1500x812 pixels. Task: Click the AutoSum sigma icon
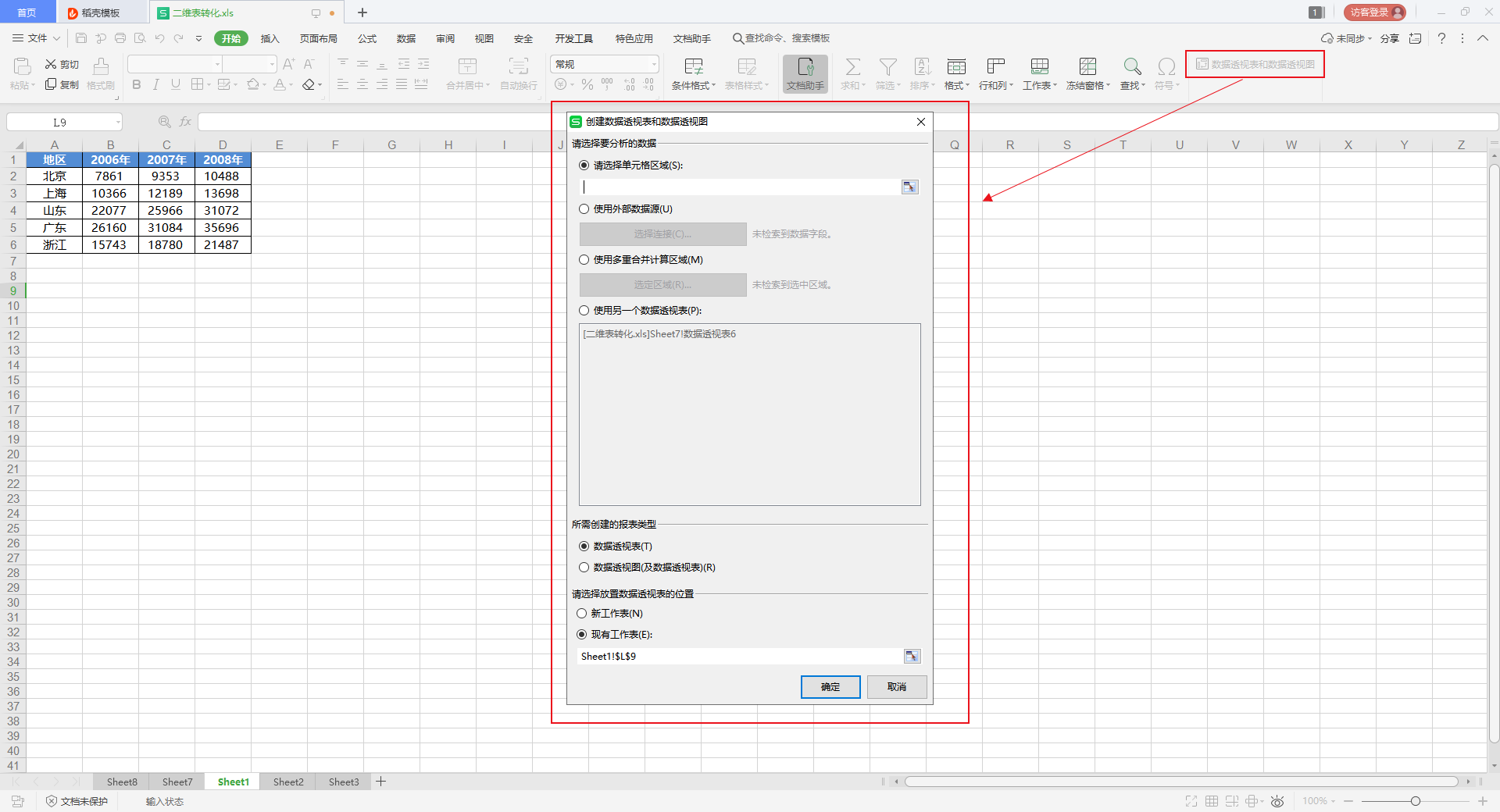pyautogui.click(x=853, y=66)
